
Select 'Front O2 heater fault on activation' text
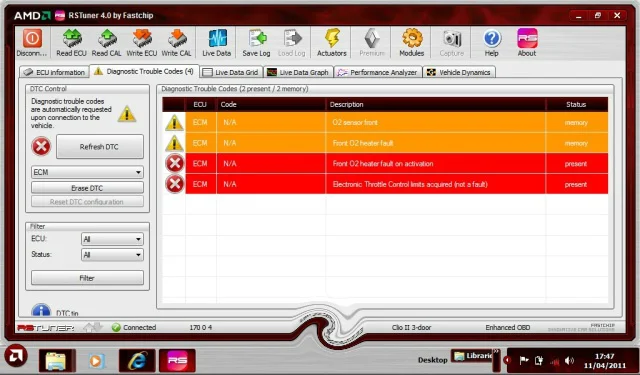[383, 164]
